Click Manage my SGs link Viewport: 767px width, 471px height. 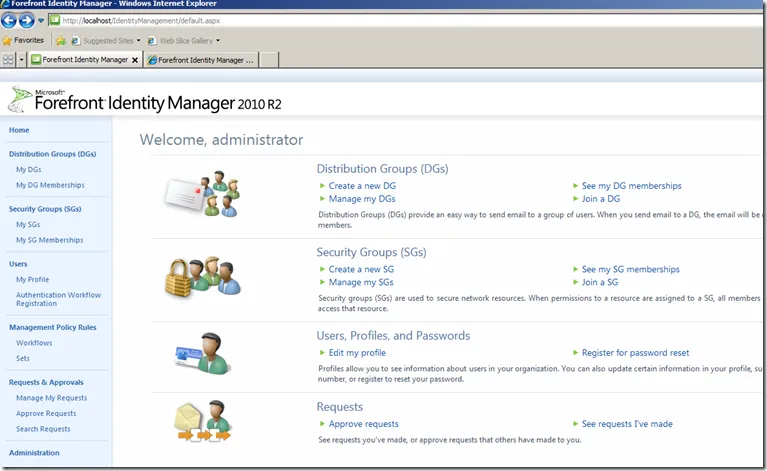(x=361, y=282)
